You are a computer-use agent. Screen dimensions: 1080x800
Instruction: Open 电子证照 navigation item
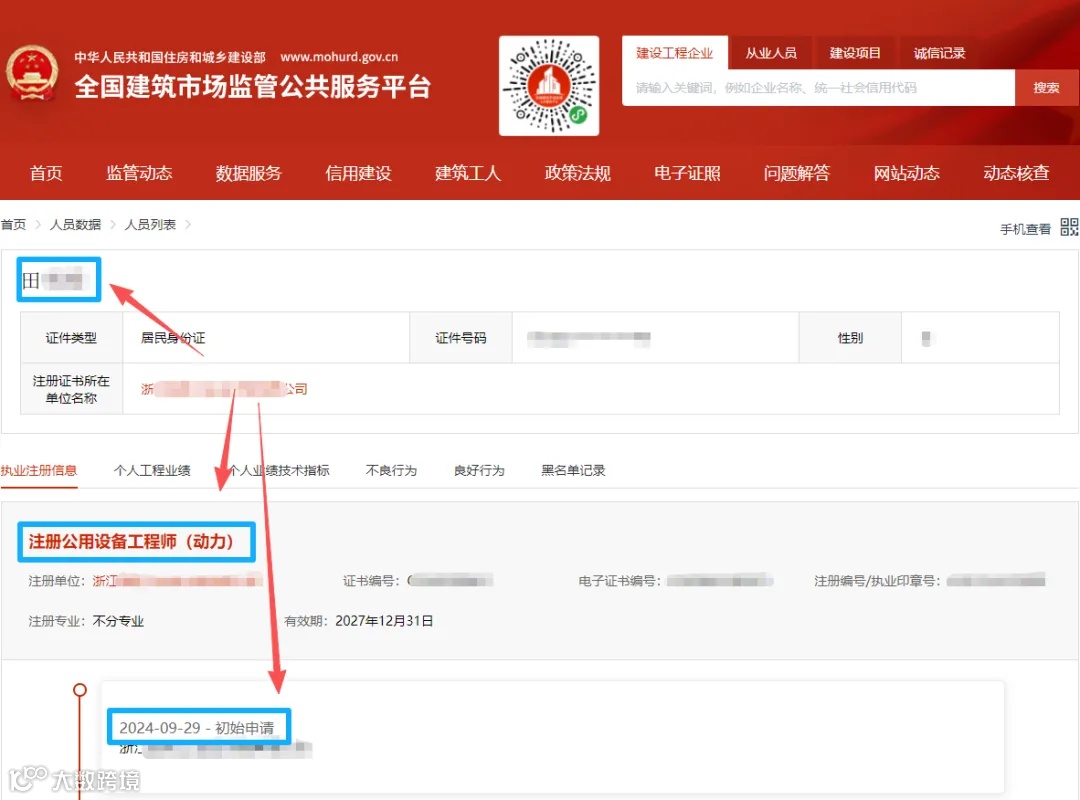tap(687, 173)
